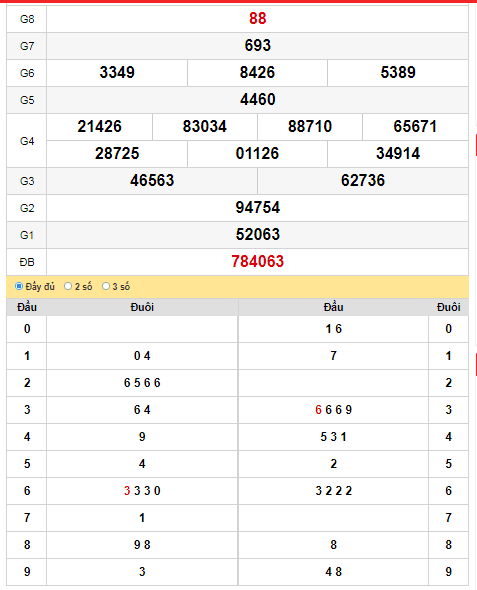477x590 pixels.
Task: Click the head digits cell '5 3 1'
Action: point(334,437)
